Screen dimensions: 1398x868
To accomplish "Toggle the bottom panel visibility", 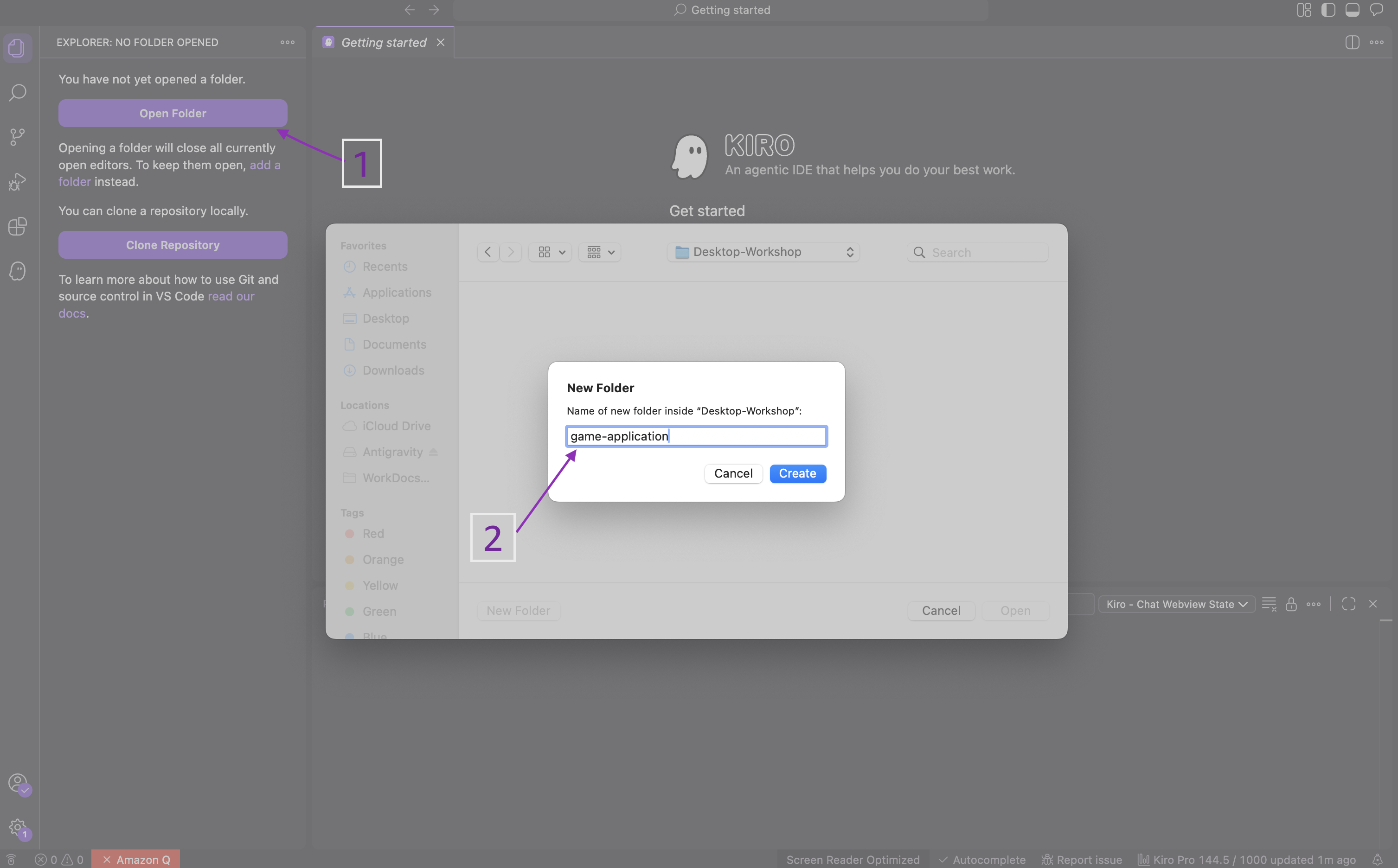I will [1353, 10].
